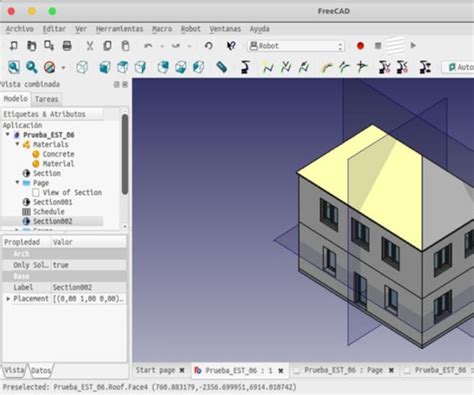474x395 pixels.
Task: Stop macro recording with the square icon
Action: tap(378, 46)
